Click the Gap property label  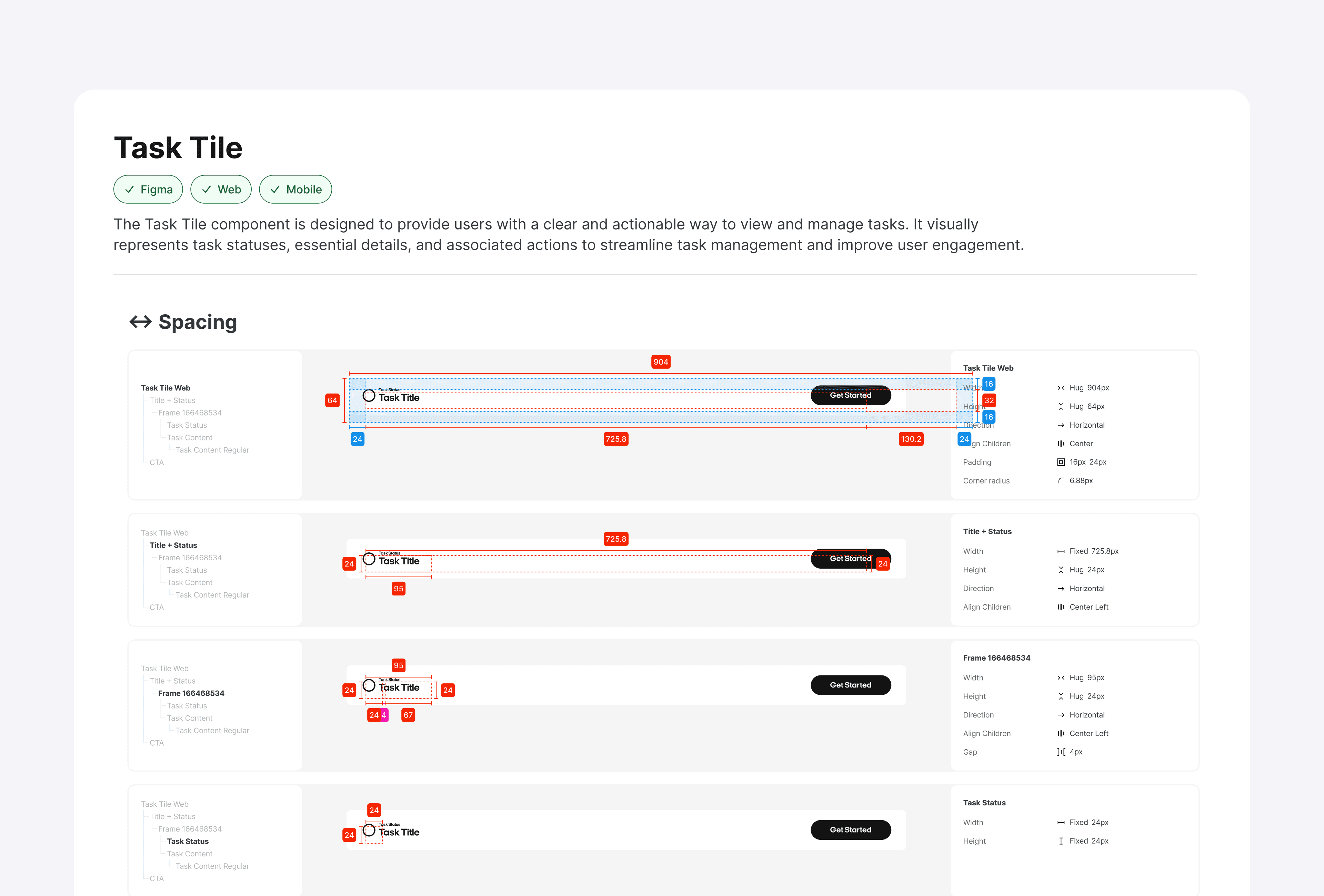pyautogui.click(x=970, y=752)
